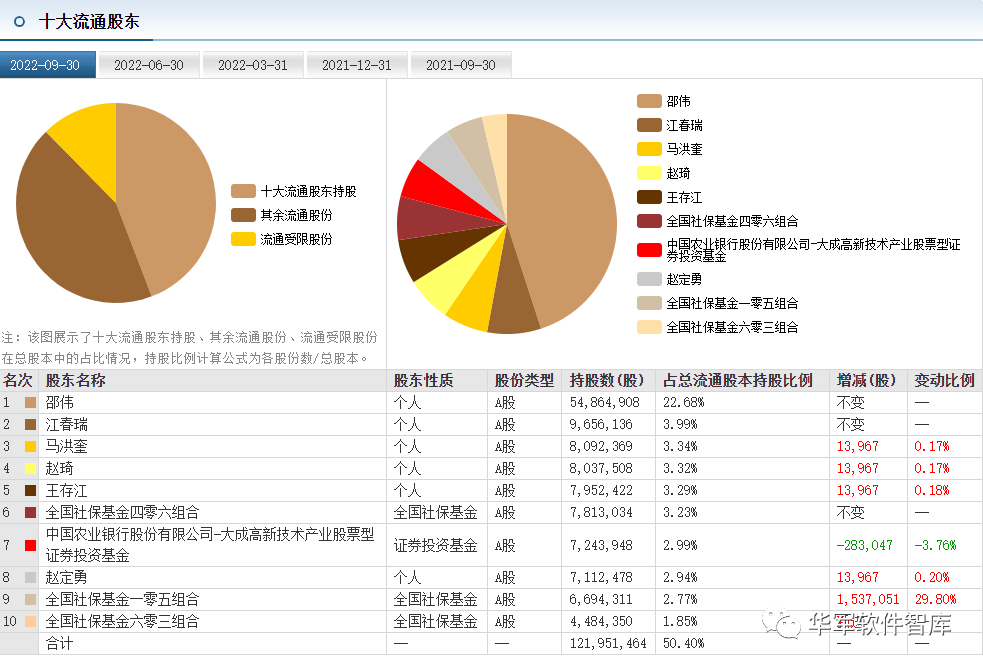Click the 证券投资基金 shareholder type cell
This screenshot has width=983, height=667.
[x=436, y=545]
